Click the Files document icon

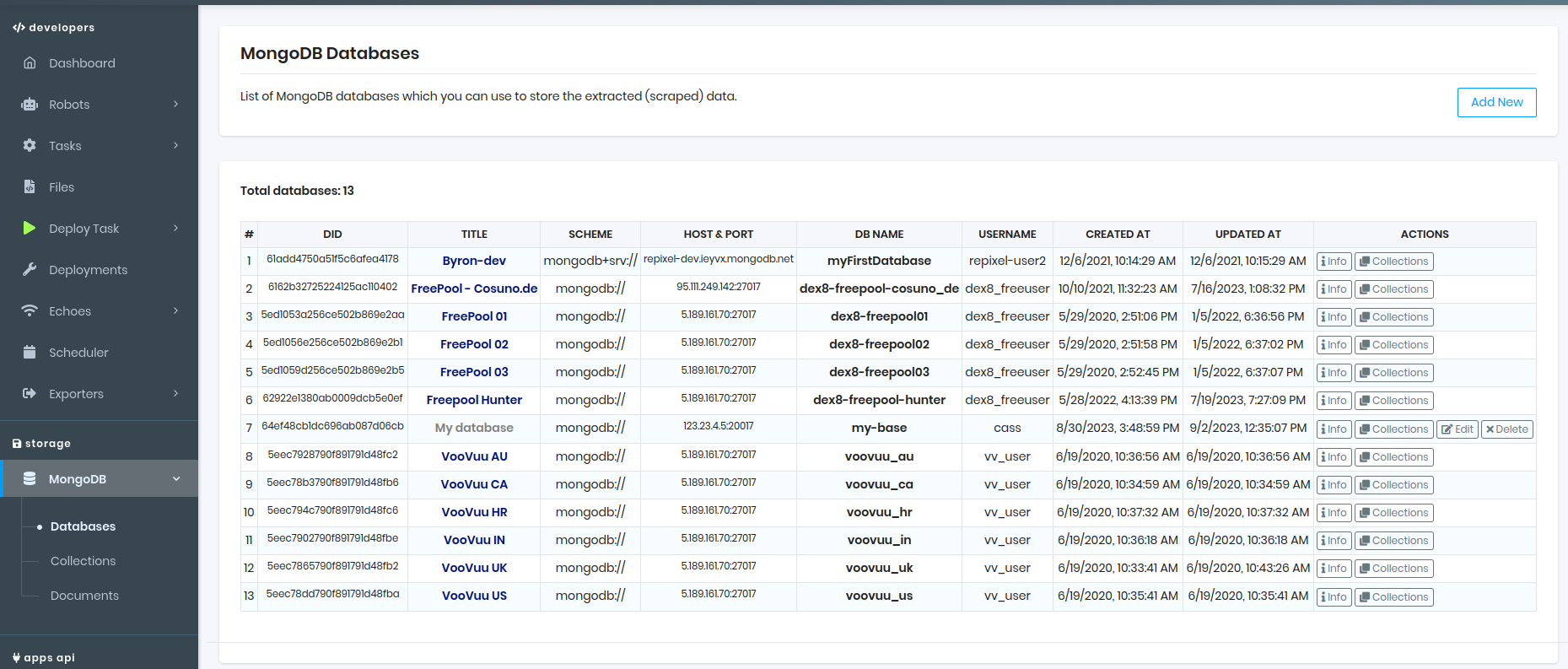(30, 186)
